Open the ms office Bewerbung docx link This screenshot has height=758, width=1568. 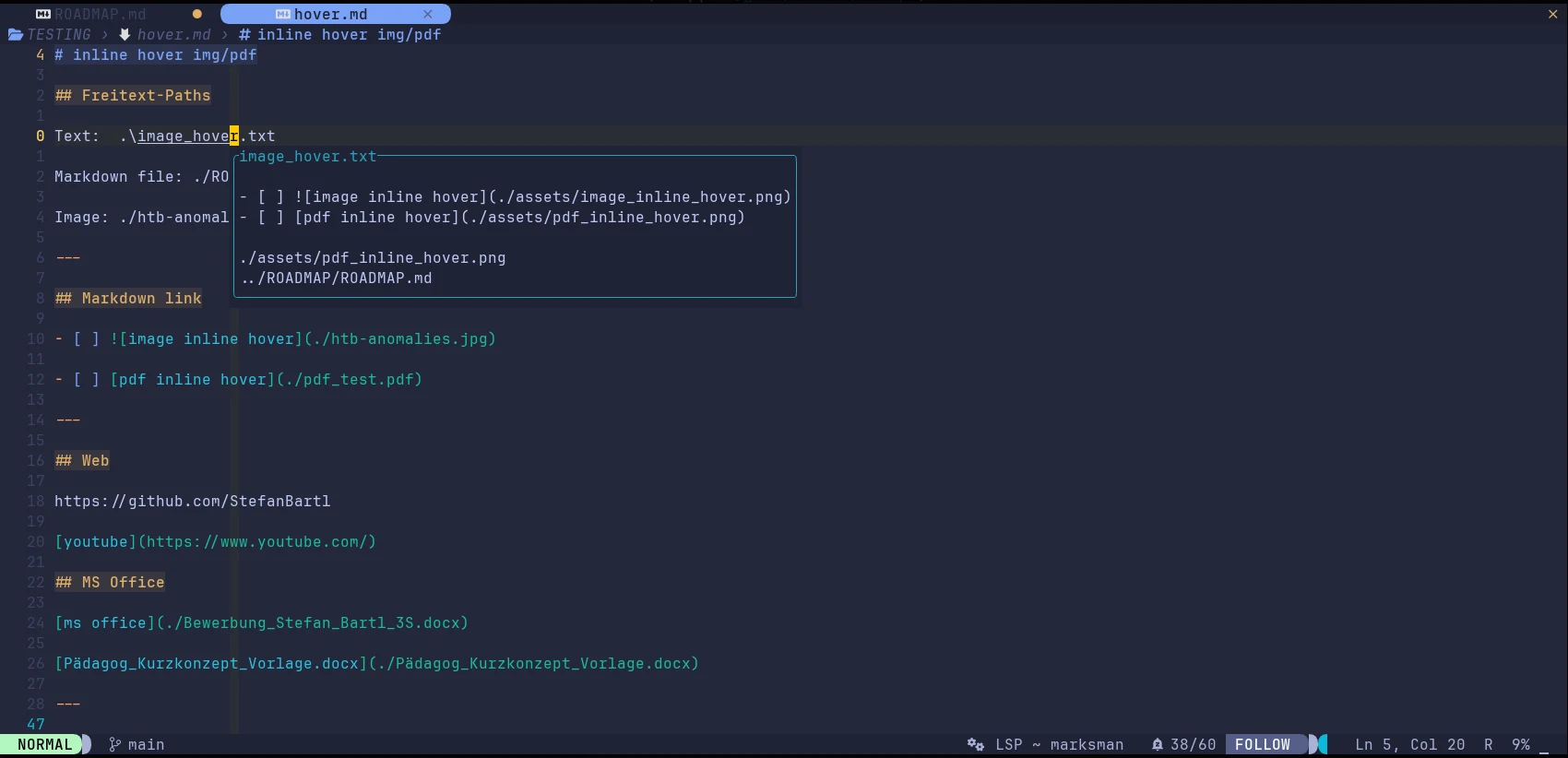(261, 622)
